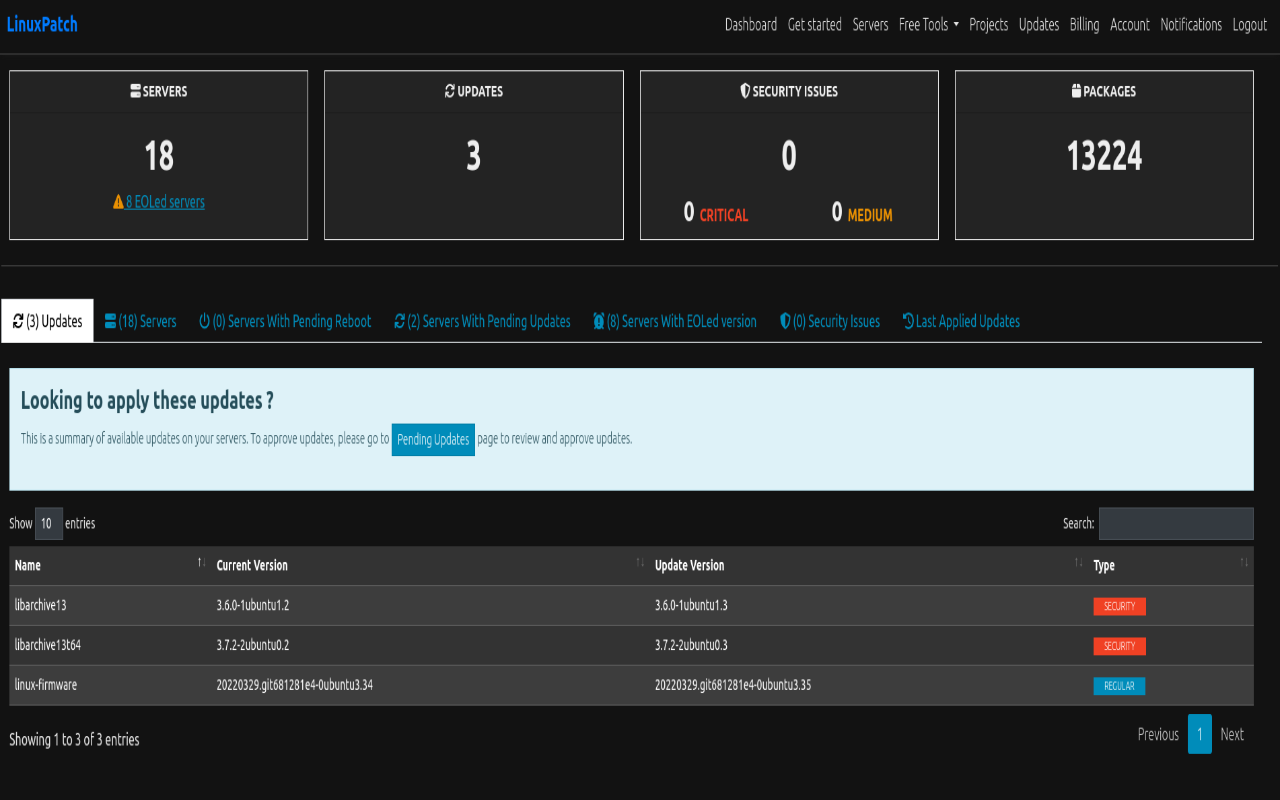Click the Pending Updates button
The width and height of the screenshot is (1280, 800).
433,440
